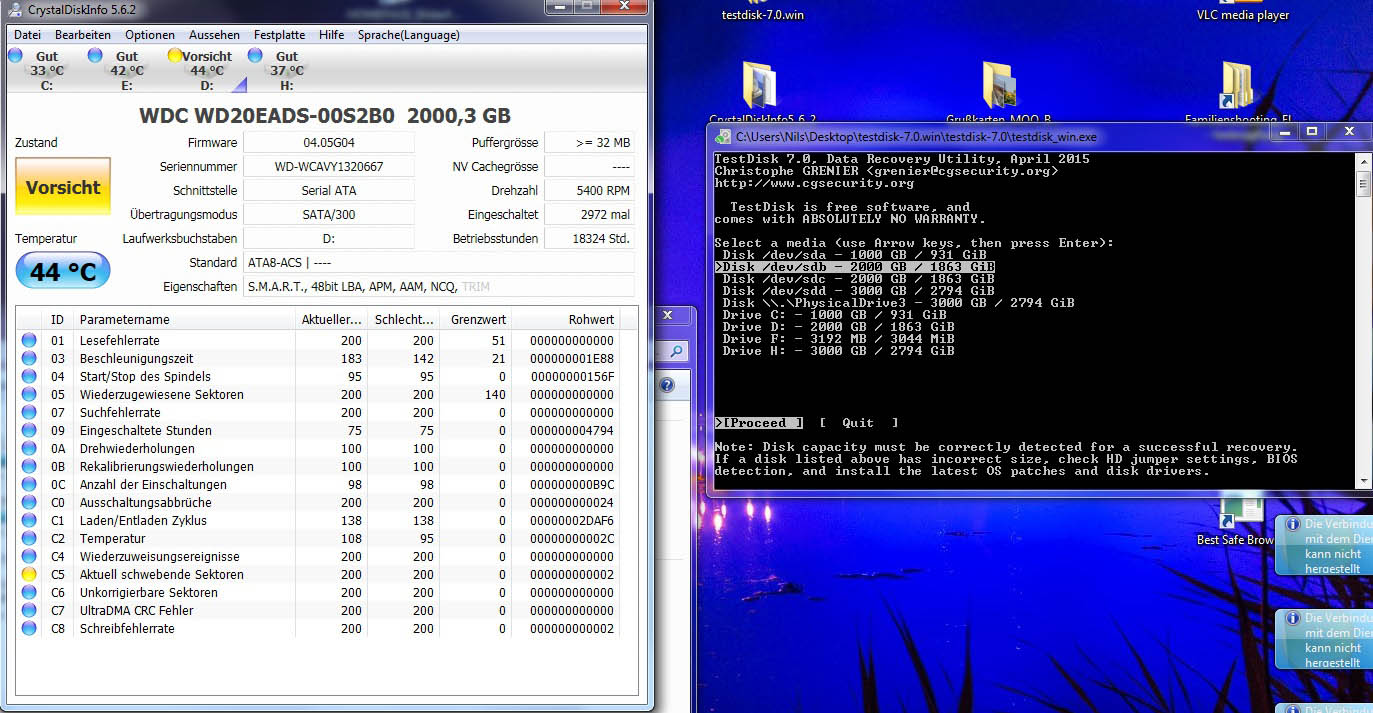Open the Optionen menu
This screenshot has height=713, width=1373.
150,34
